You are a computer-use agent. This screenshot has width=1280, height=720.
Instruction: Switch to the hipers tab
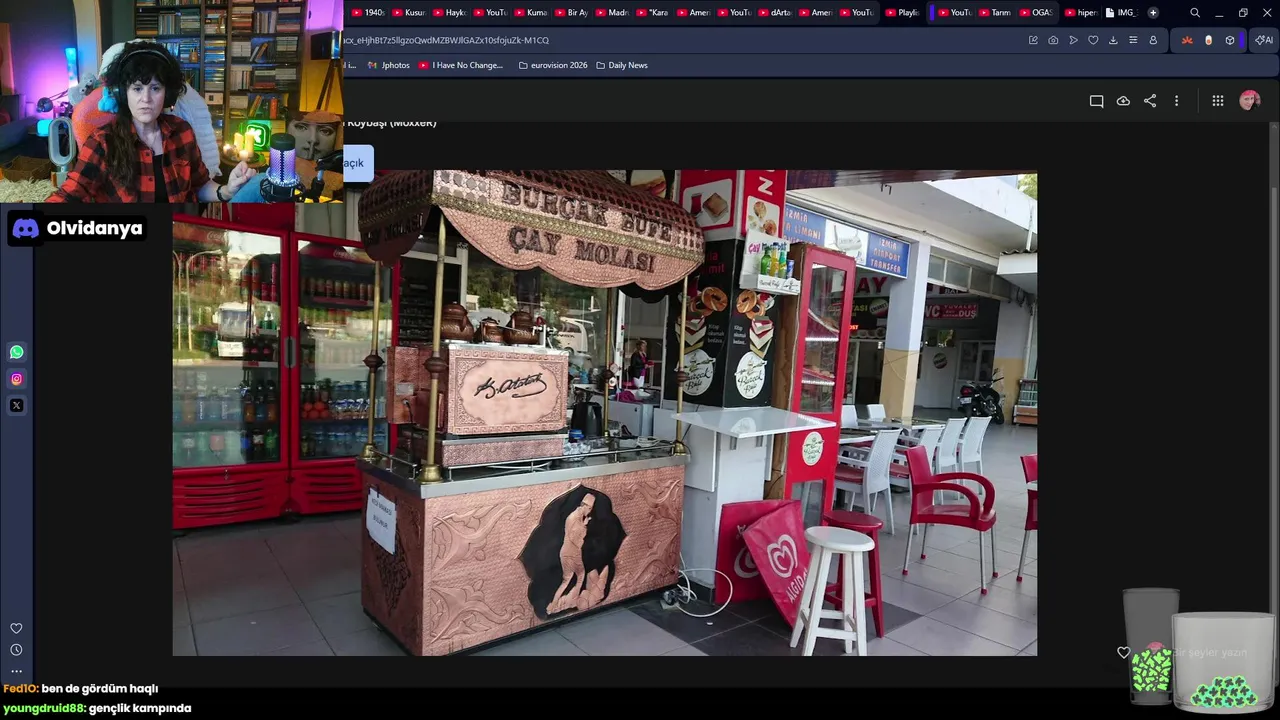point(1081,13)
